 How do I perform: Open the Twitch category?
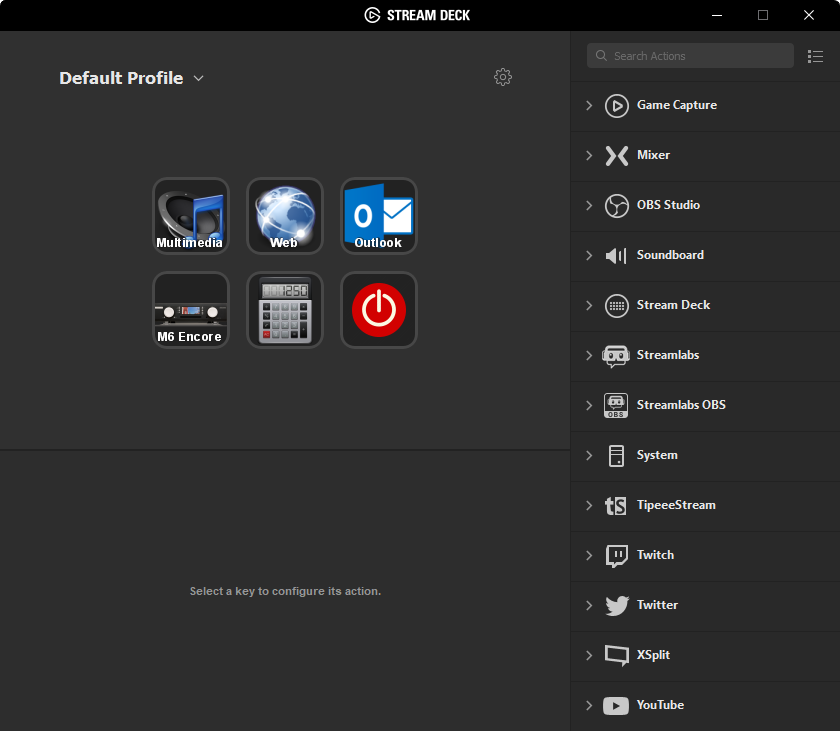[x=655, y=555]
